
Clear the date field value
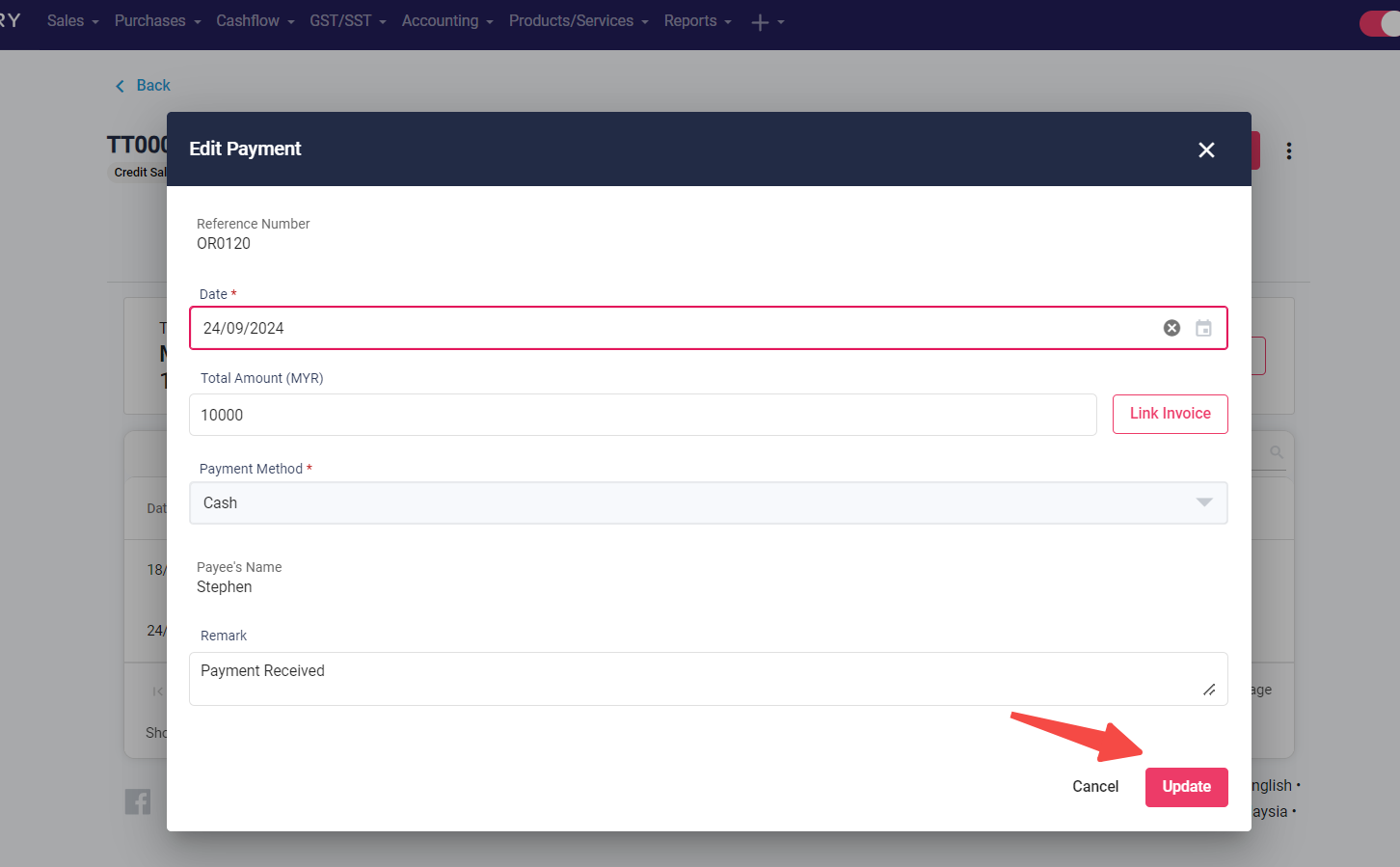click(1171, 328)
